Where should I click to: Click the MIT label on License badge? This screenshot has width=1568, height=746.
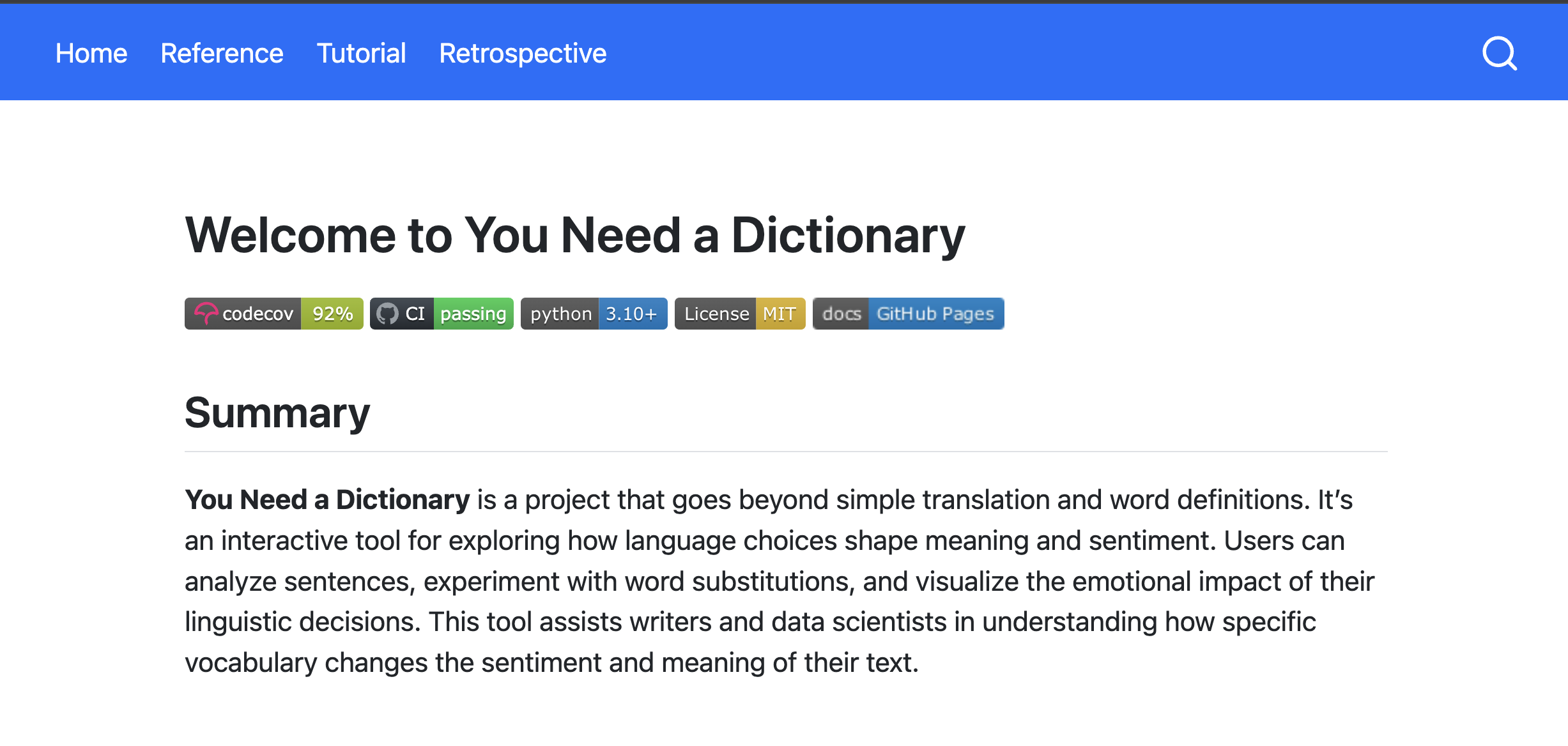(x=780, y=314)
